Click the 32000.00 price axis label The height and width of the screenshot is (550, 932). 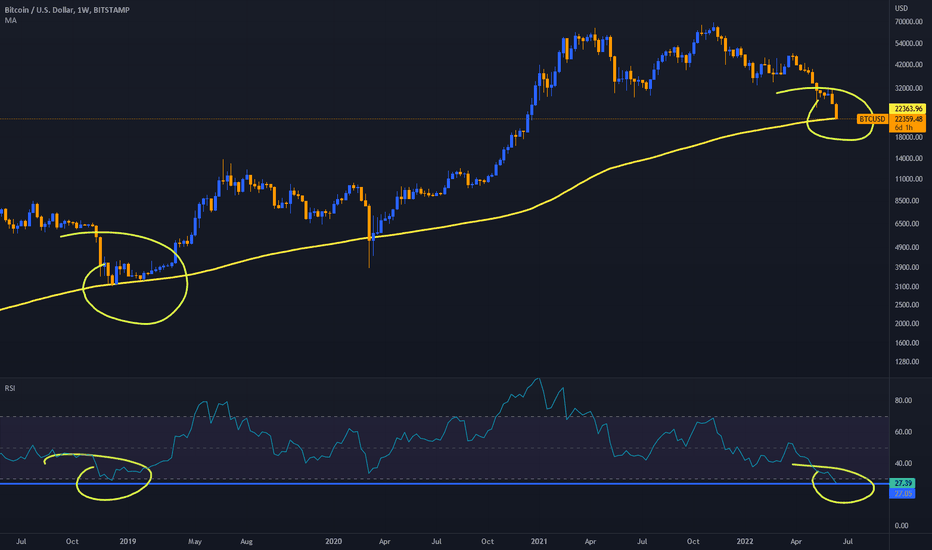pyautogui.click(x=909, y=88)
